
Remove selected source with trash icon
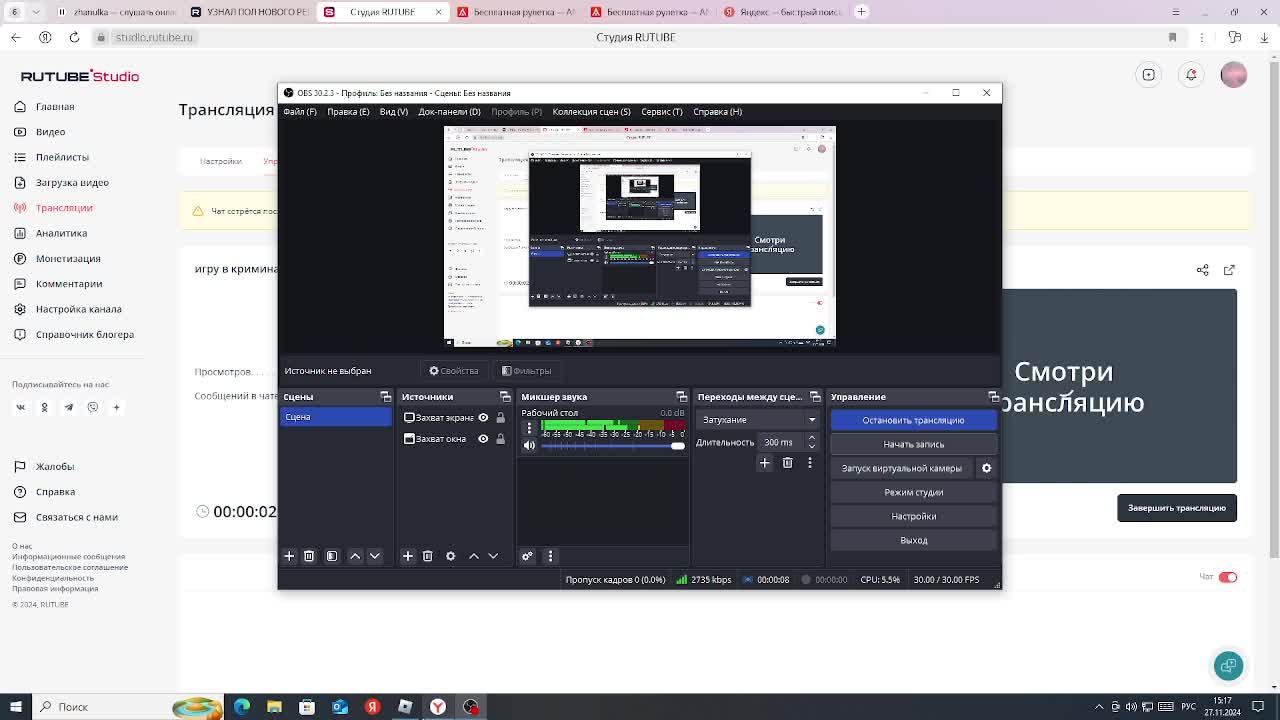click(x=428, y=556)
